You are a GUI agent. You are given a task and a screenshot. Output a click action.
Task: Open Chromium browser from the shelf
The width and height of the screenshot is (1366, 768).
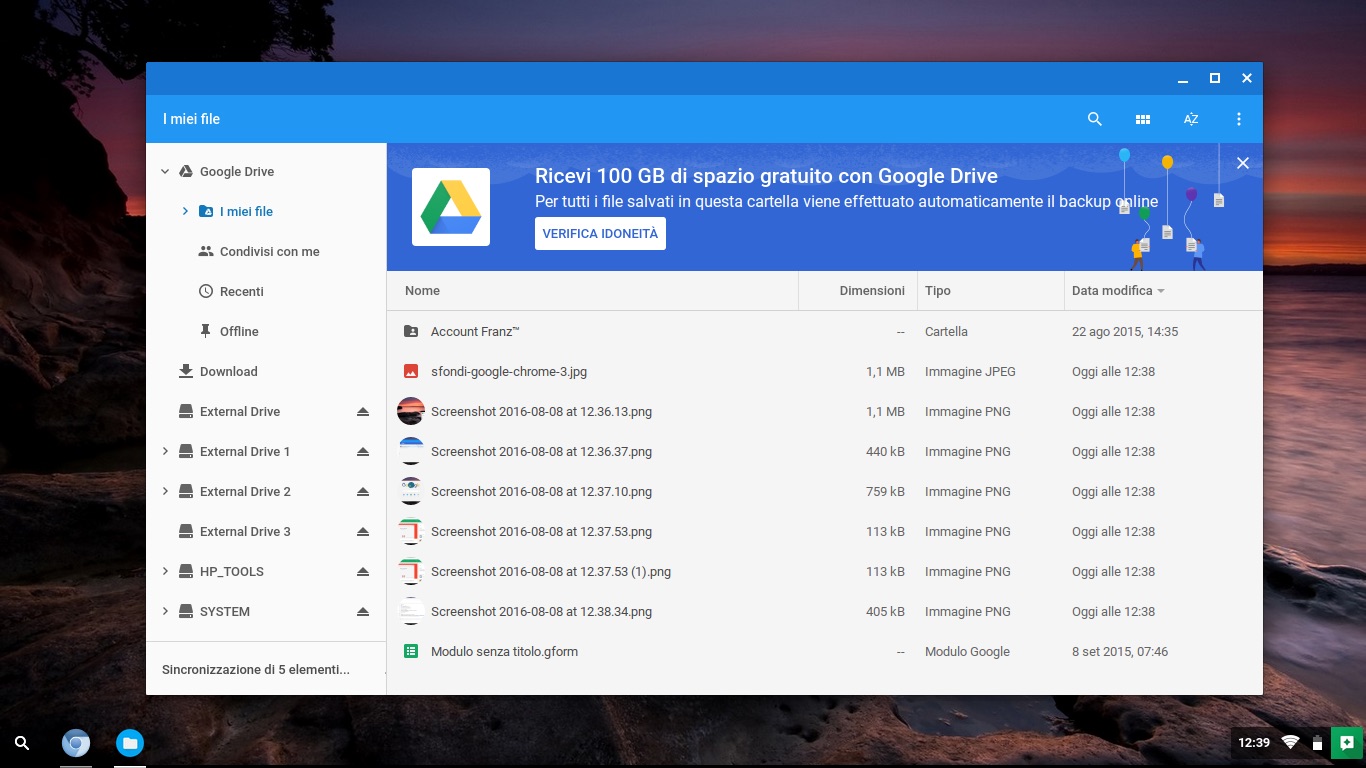tap(76, 743)
